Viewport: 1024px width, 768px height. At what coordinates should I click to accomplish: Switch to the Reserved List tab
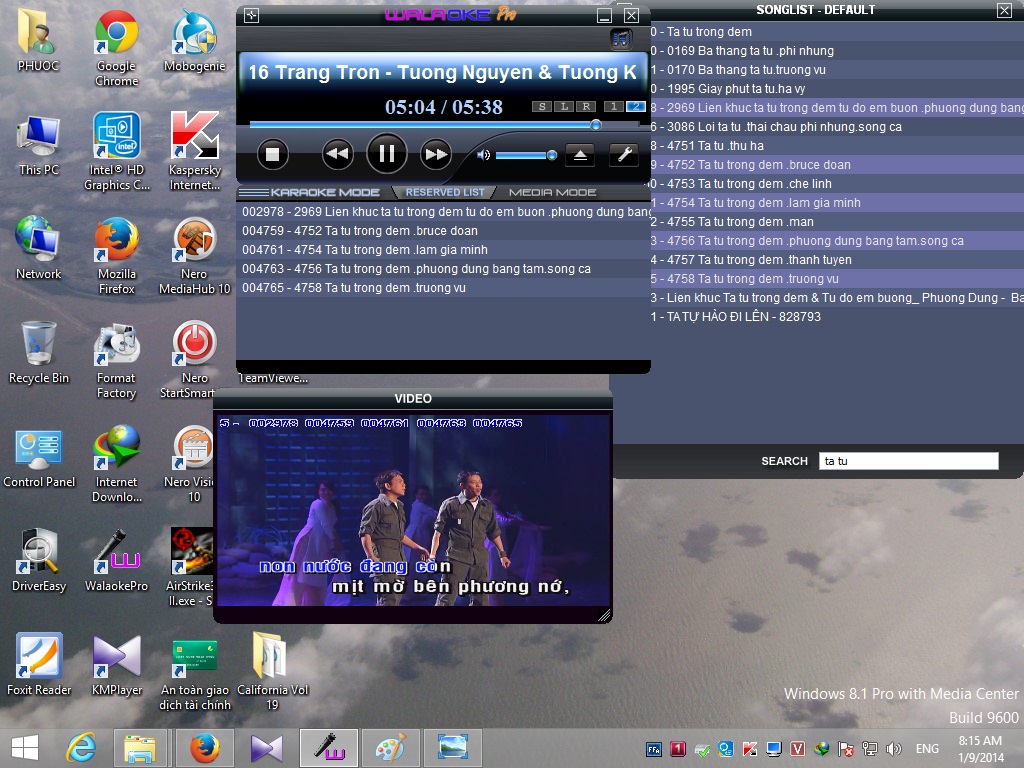click(x=445, y=192)
